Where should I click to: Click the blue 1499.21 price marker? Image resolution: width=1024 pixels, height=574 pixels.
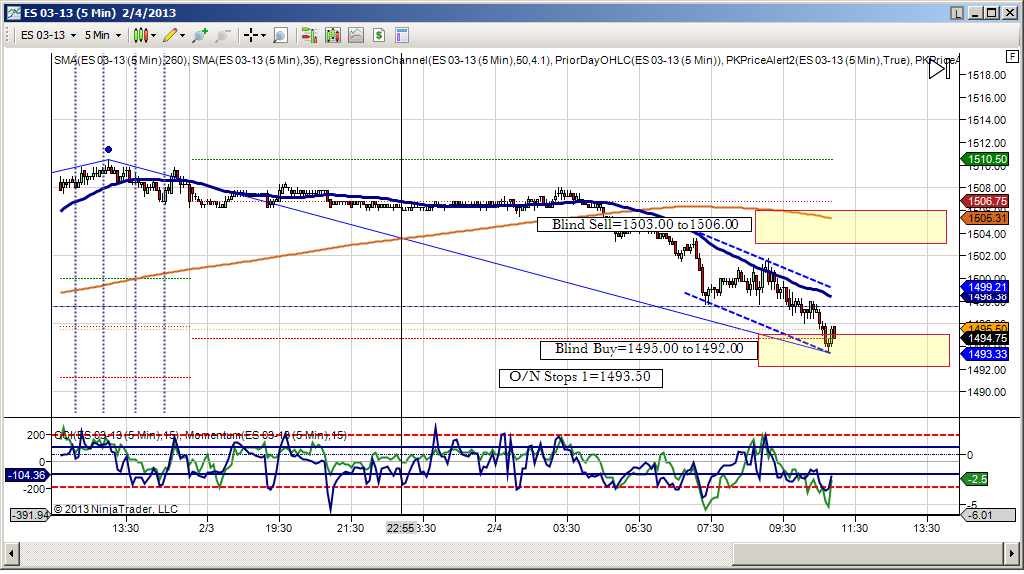(985, 287)
